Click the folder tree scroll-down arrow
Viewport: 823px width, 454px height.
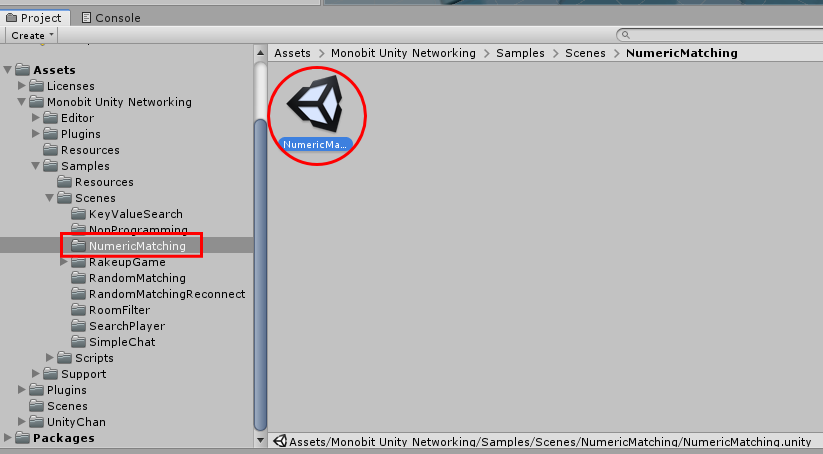[260, 440]
